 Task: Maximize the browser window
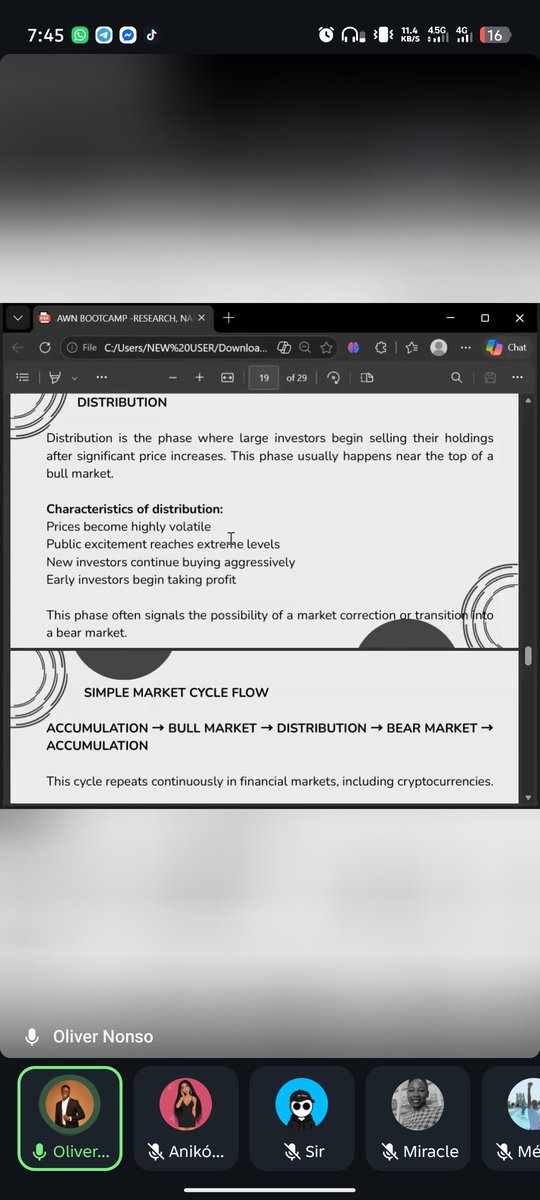[485, 318]
